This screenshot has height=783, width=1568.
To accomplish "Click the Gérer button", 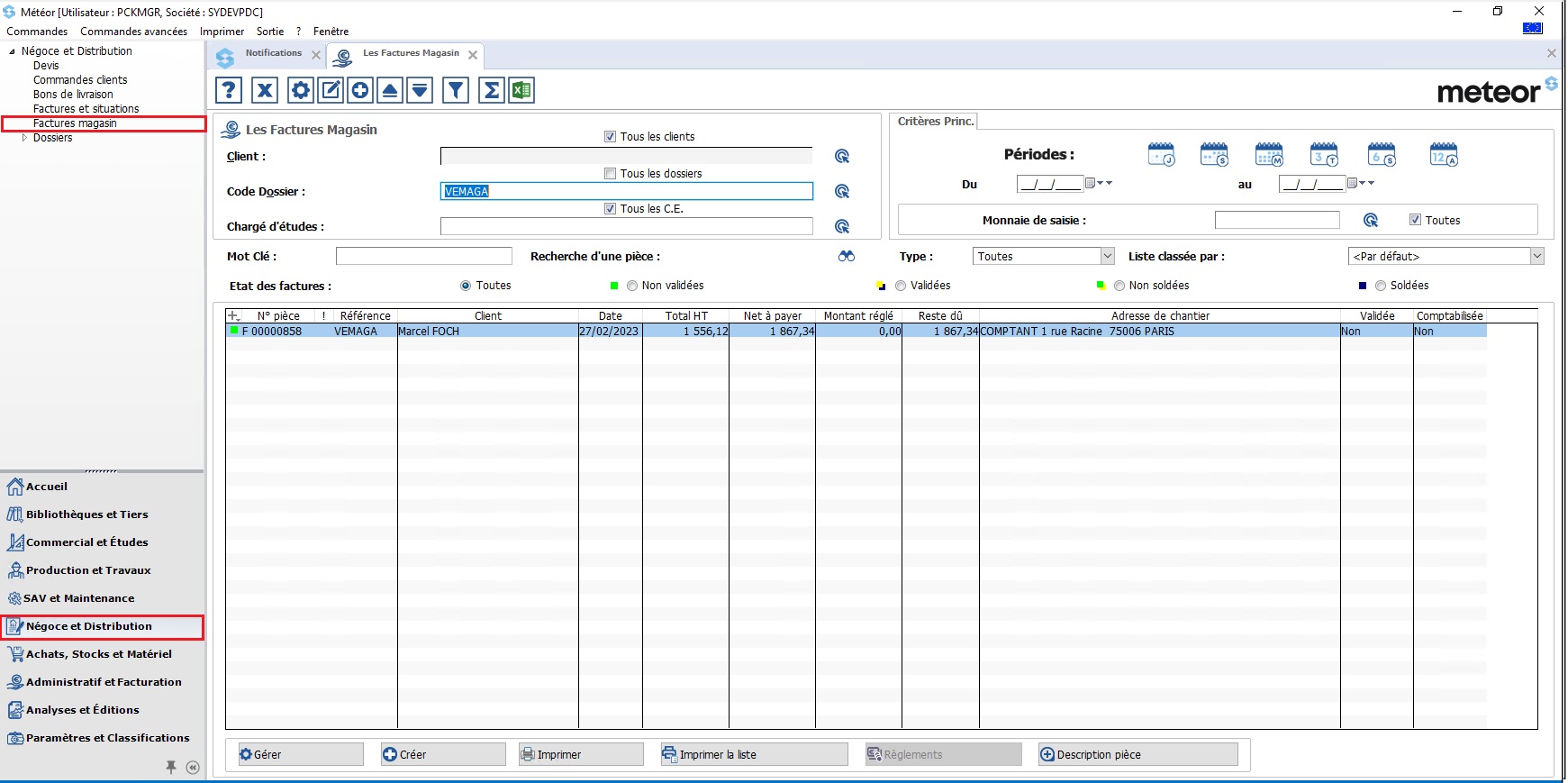I will point(300,755).
